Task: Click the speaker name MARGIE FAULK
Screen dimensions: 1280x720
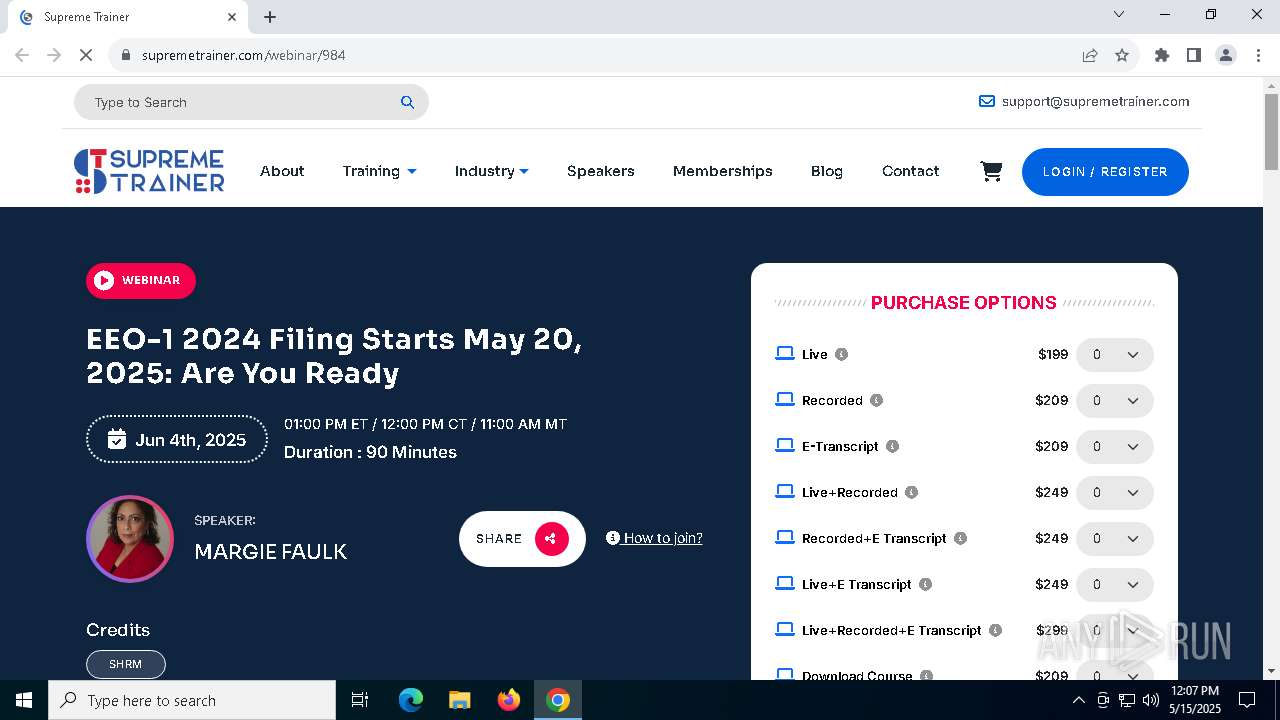Action: [x=271, y=552]
